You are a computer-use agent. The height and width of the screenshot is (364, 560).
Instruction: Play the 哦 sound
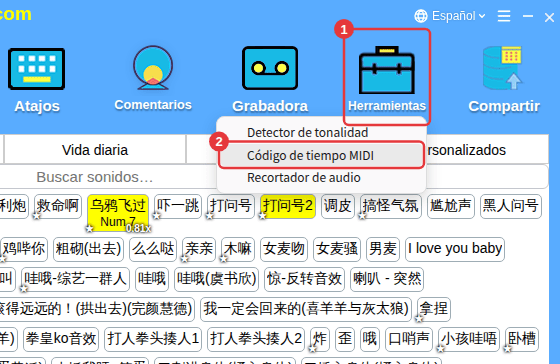(370, 339)
